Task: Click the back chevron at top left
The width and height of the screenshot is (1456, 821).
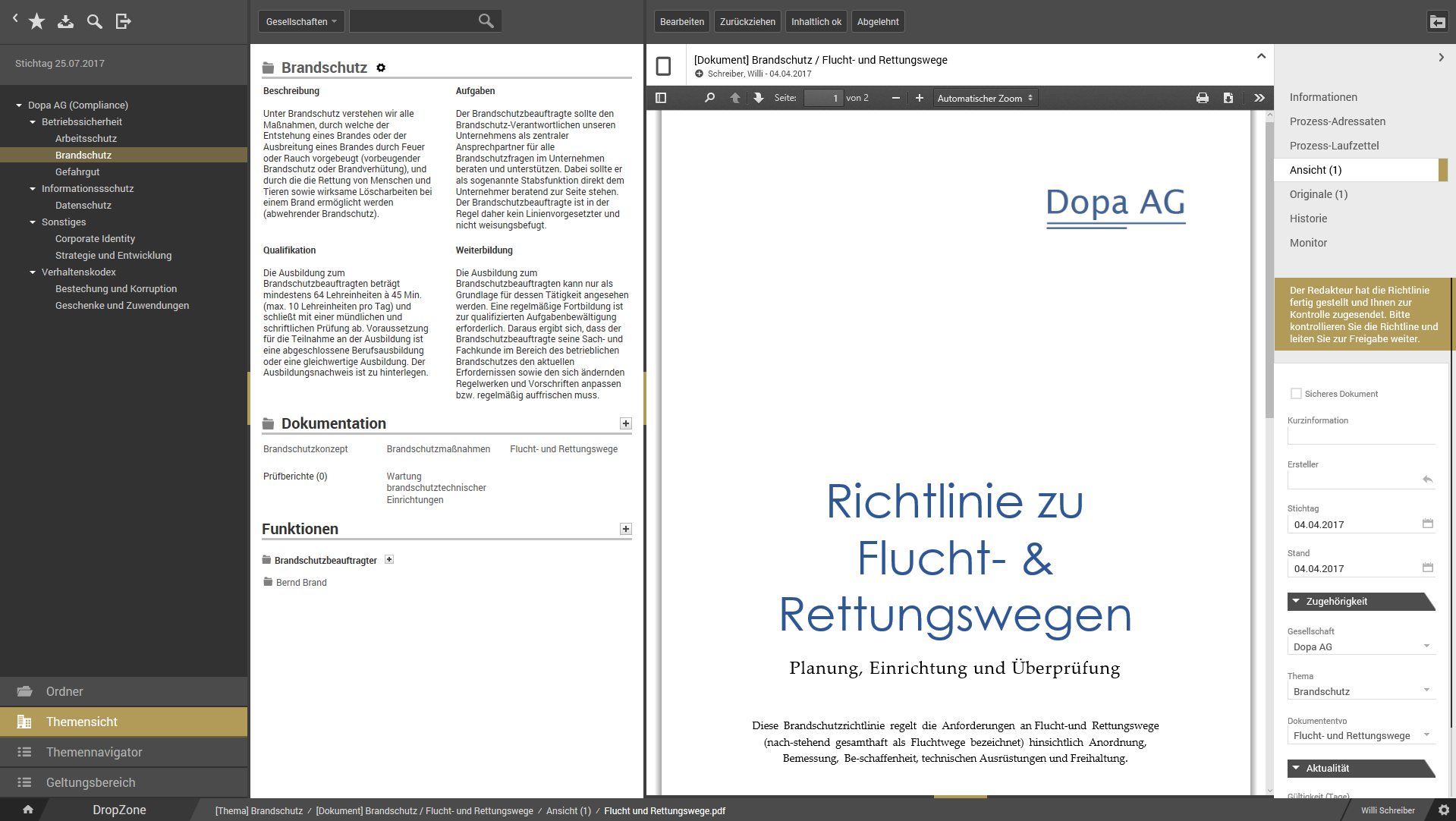Action: click(15, 18)
